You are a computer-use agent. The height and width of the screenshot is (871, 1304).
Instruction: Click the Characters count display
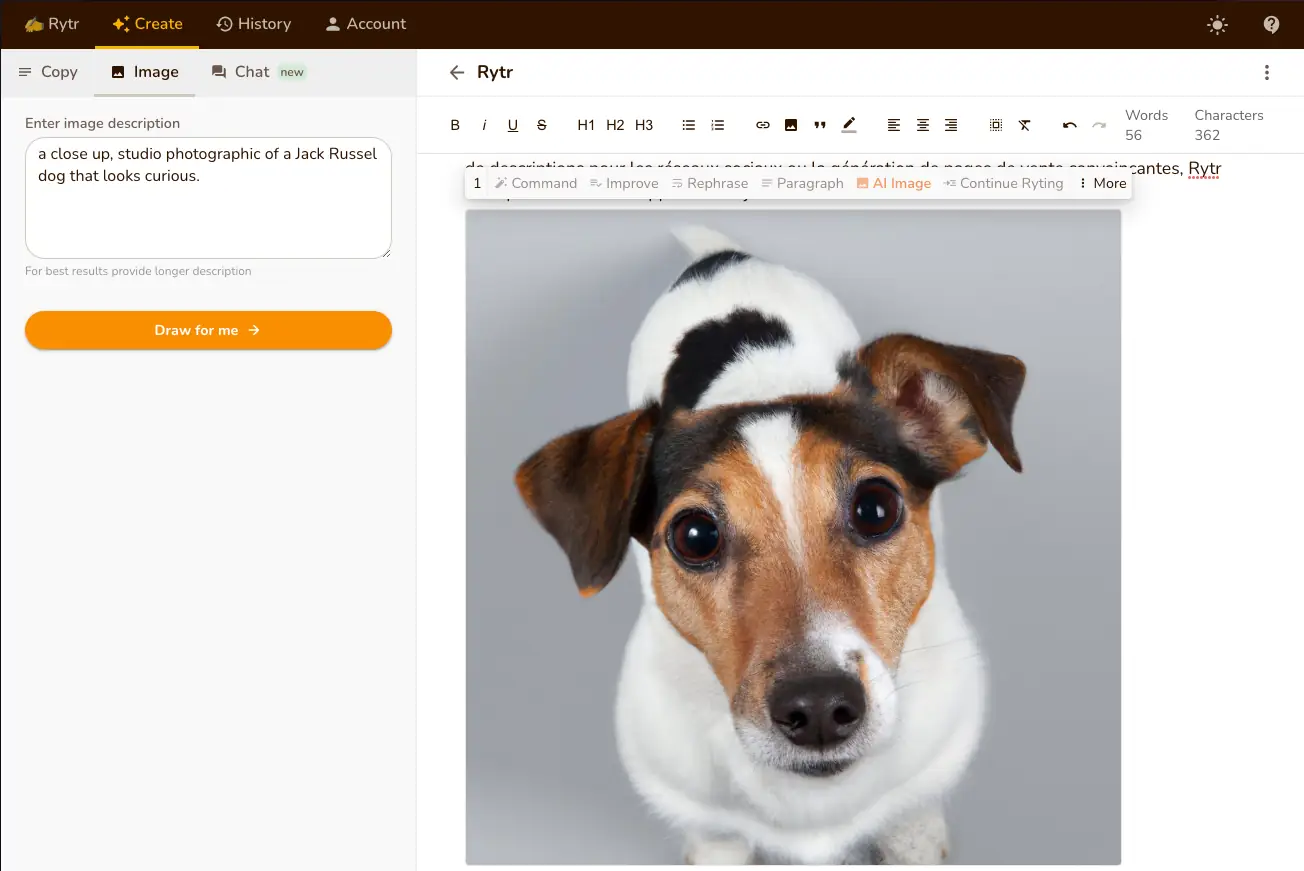(x=1229, y=125)
